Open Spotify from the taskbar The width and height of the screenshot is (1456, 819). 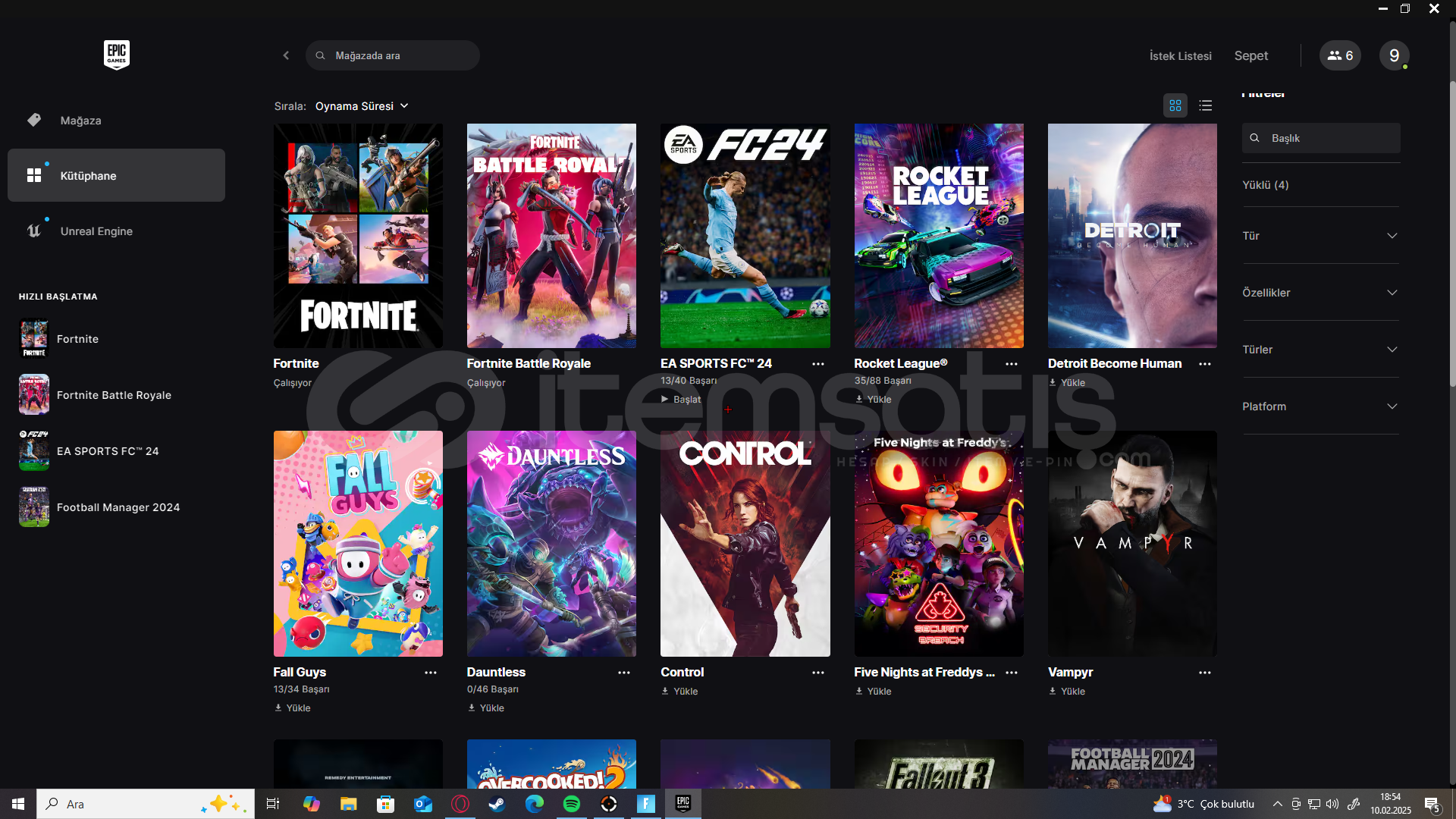(572, 804)
